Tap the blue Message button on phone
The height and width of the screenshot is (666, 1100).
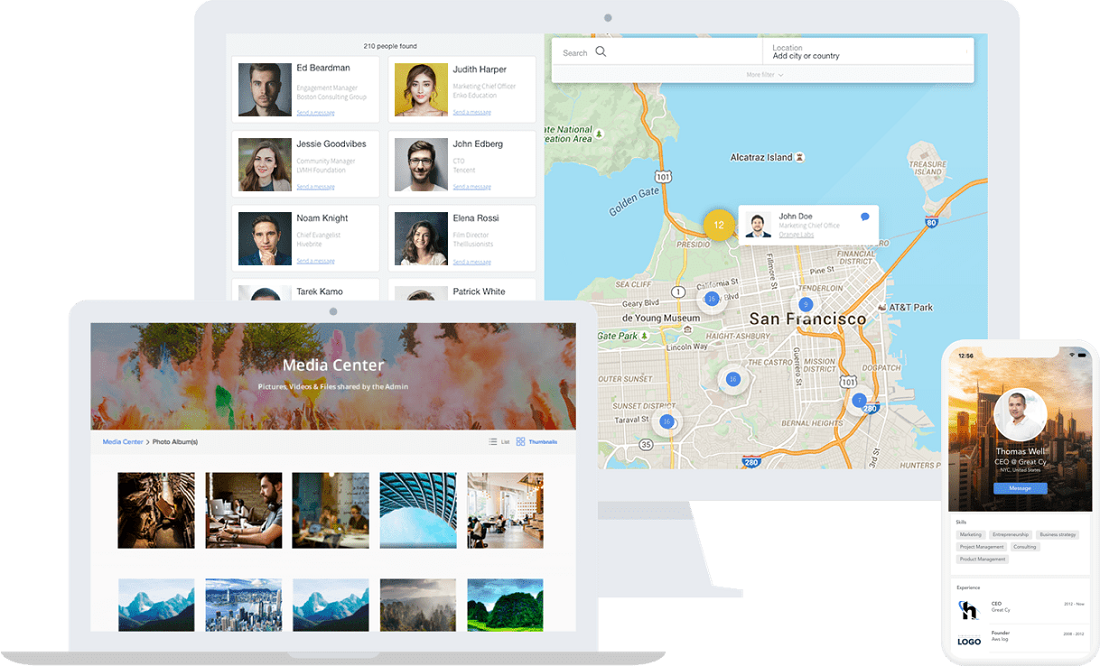click(1020, 488)
